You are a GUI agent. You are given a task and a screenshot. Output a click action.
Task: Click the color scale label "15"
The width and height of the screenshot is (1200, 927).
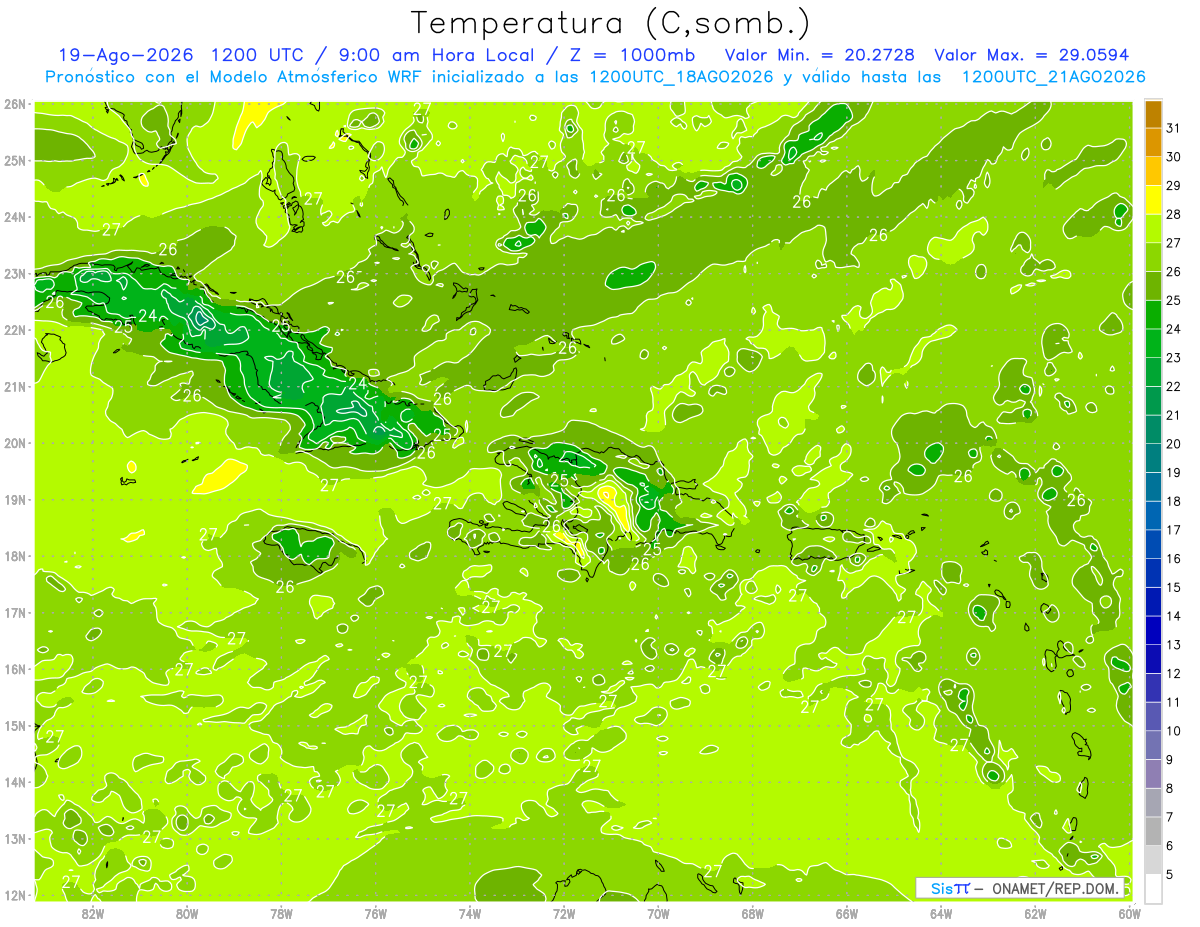point(1173,587)
